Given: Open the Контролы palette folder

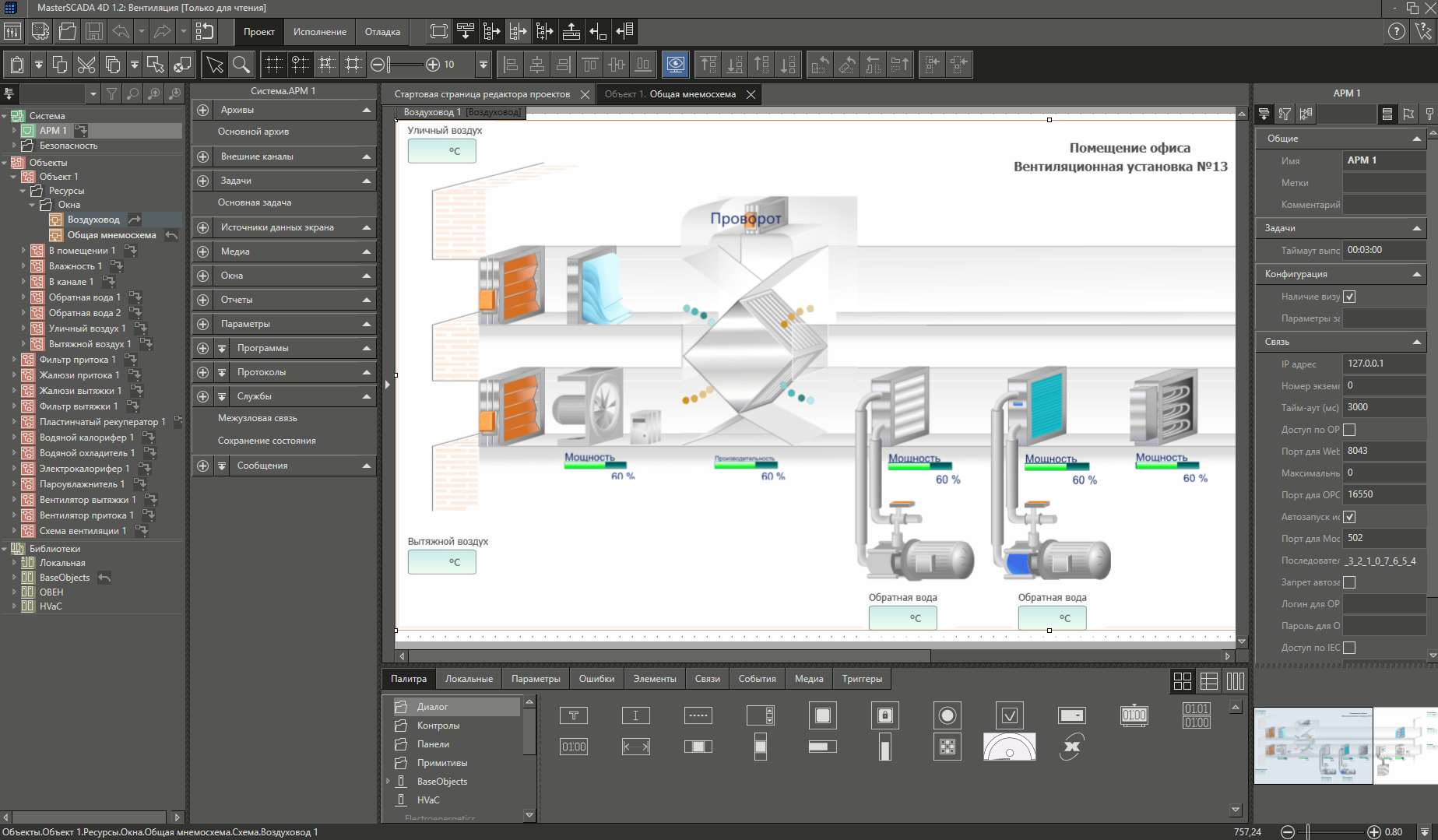Looking at the screenshot, I should click(438, 726).
